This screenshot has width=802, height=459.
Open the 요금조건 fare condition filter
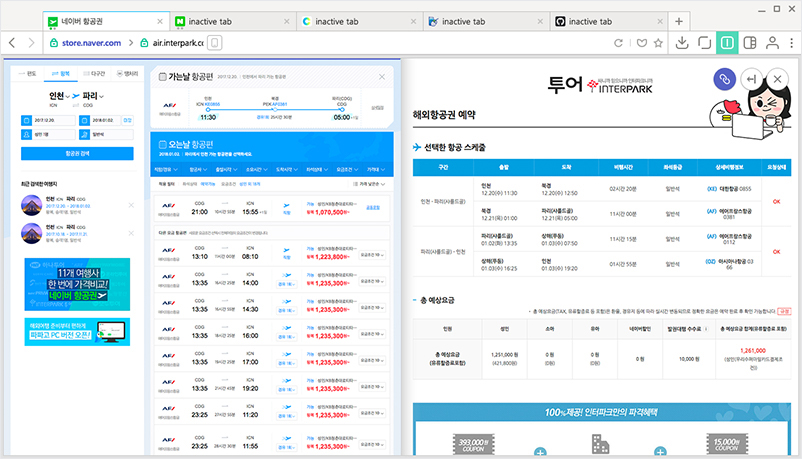click(347, 169)
